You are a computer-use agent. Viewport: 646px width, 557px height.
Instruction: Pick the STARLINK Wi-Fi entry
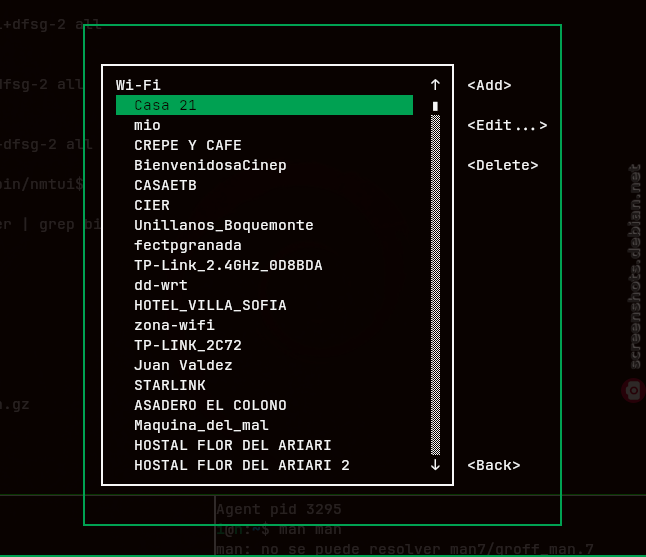pos(264,385)
